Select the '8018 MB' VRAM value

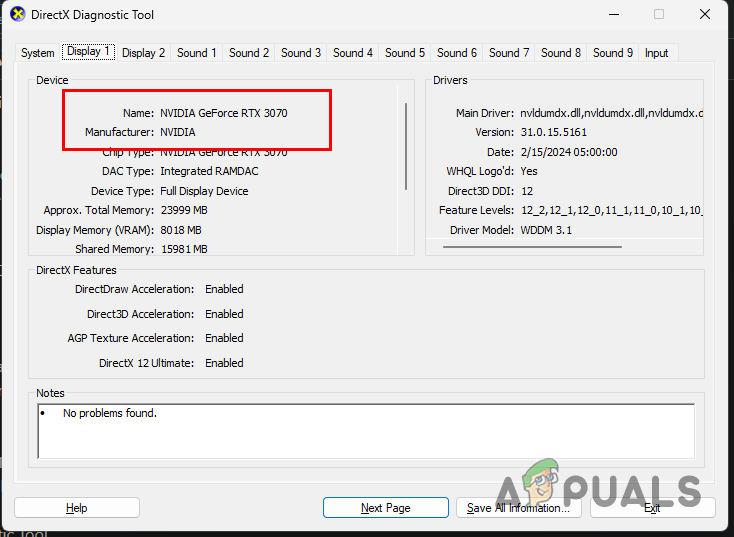coord(181,230)
